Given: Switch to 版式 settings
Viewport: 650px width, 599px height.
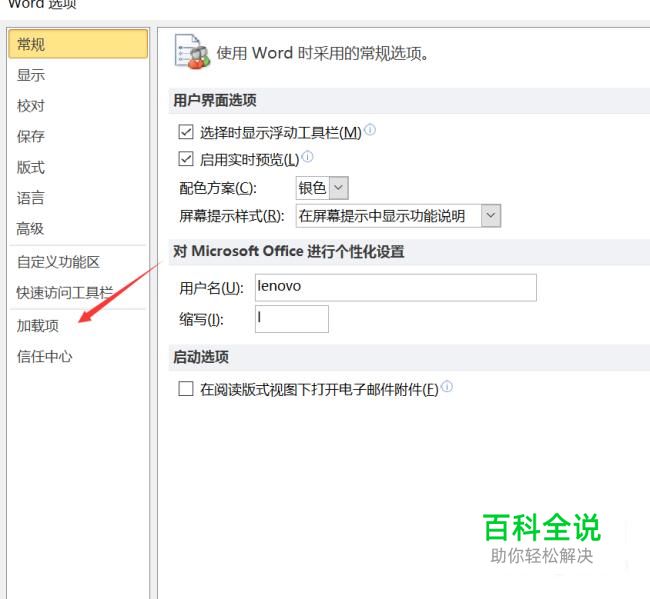Looking at the screenshot, I should [30, 167].
